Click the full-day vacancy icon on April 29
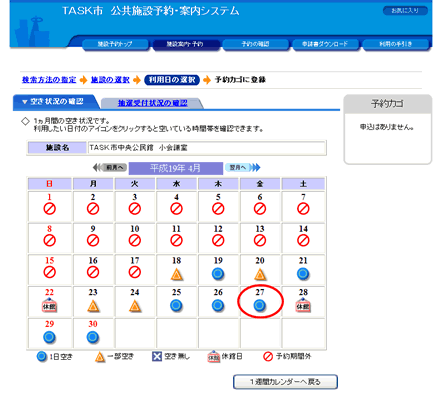 49,337
